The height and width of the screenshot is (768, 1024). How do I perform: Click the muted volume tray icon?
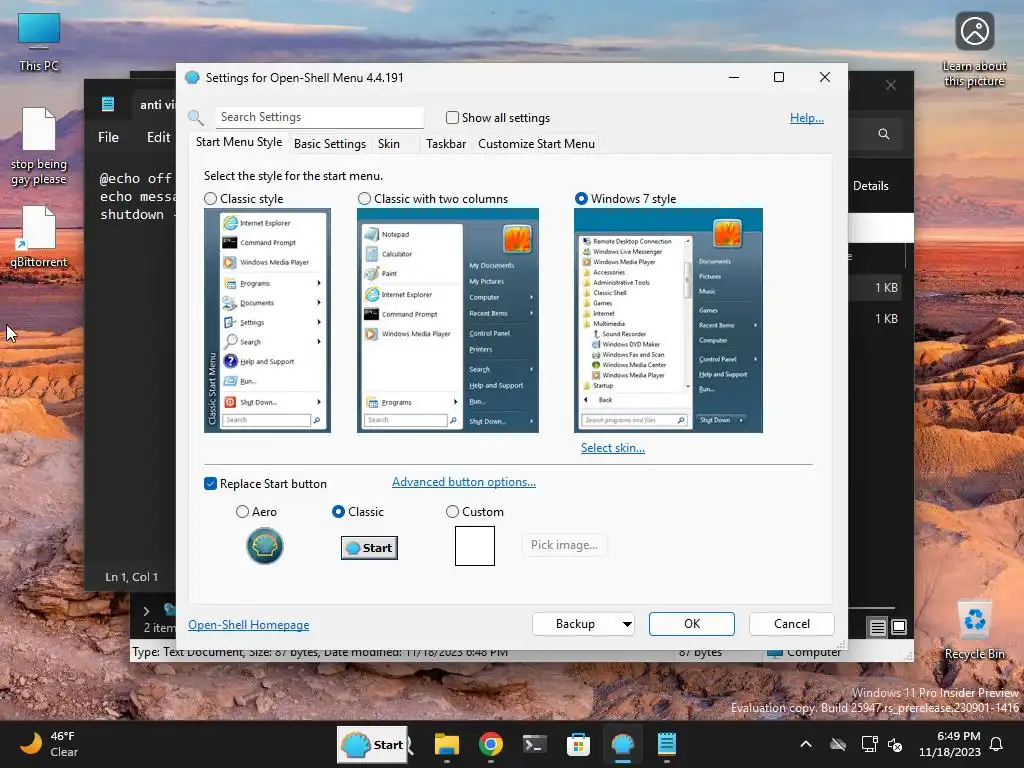click(x=895, y=744)
